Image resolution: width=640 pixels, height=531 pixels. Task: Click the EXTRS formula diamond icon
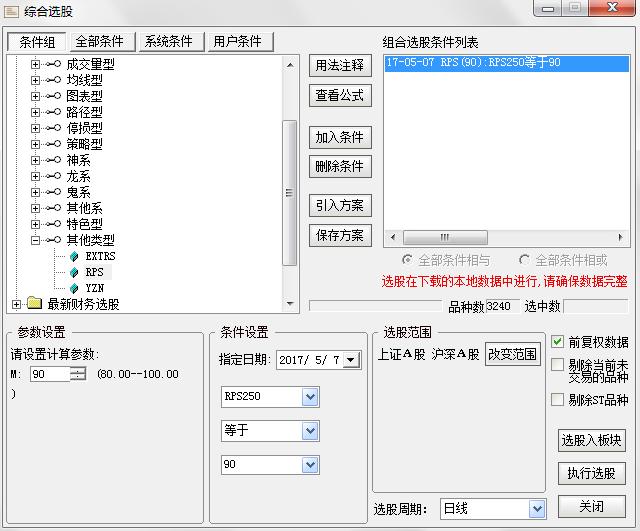click(74, 256)
